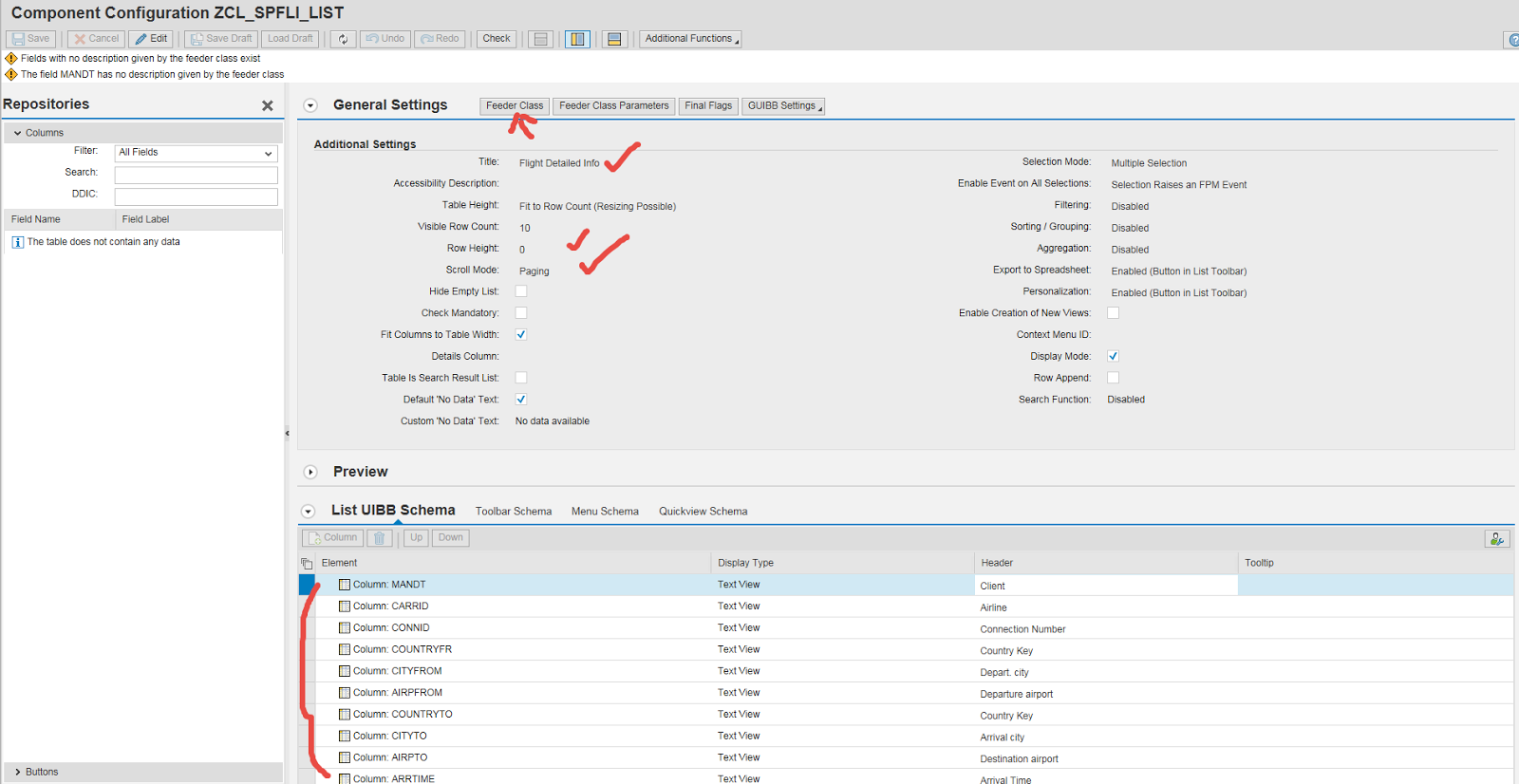
Task: Click the Feeder Class button
Action: 515,106
